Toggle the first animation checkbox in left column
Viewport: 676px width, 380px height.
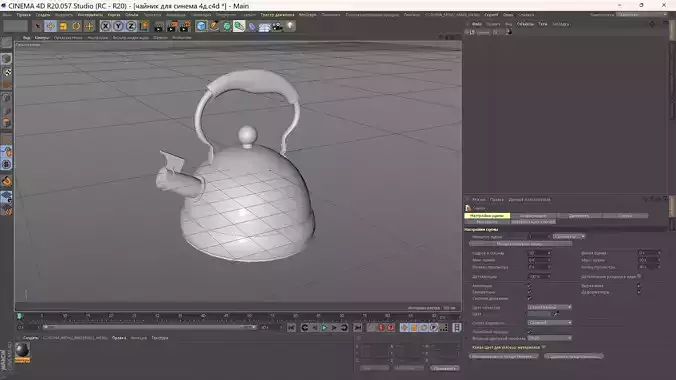(x=529, y=286)
